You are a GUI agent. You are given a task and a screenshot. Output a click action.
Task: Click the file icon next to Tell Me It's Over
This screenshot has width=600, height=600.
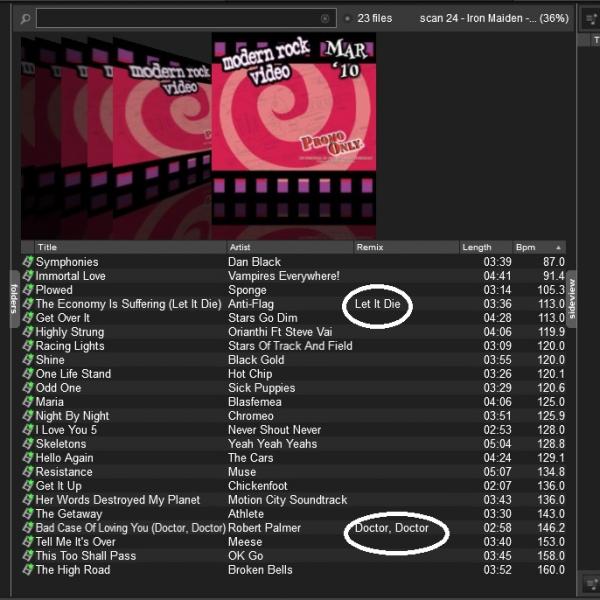click(28, 542)
